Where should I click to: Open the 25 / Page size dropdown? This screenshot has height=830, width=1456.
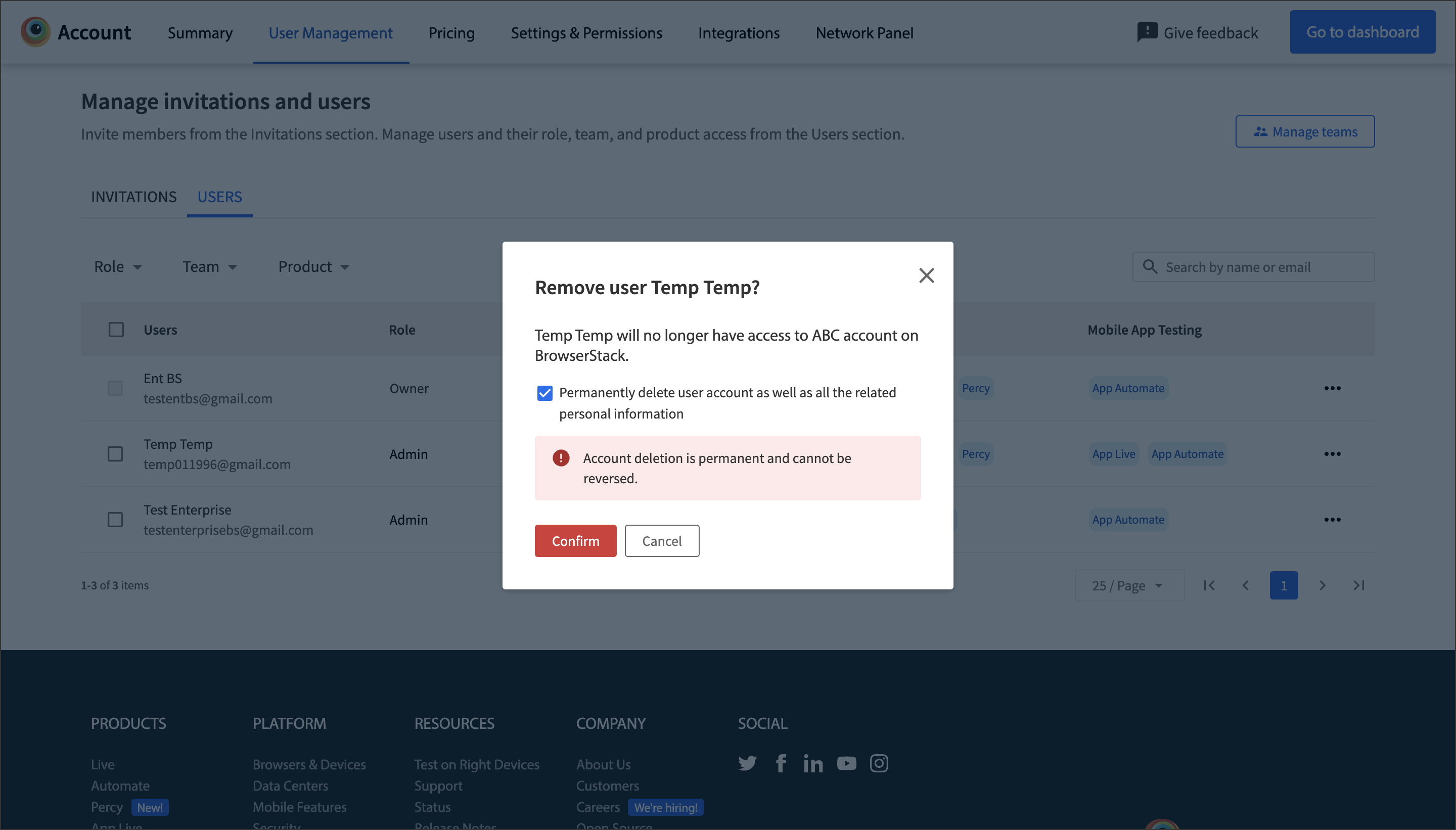point(1127,585)
